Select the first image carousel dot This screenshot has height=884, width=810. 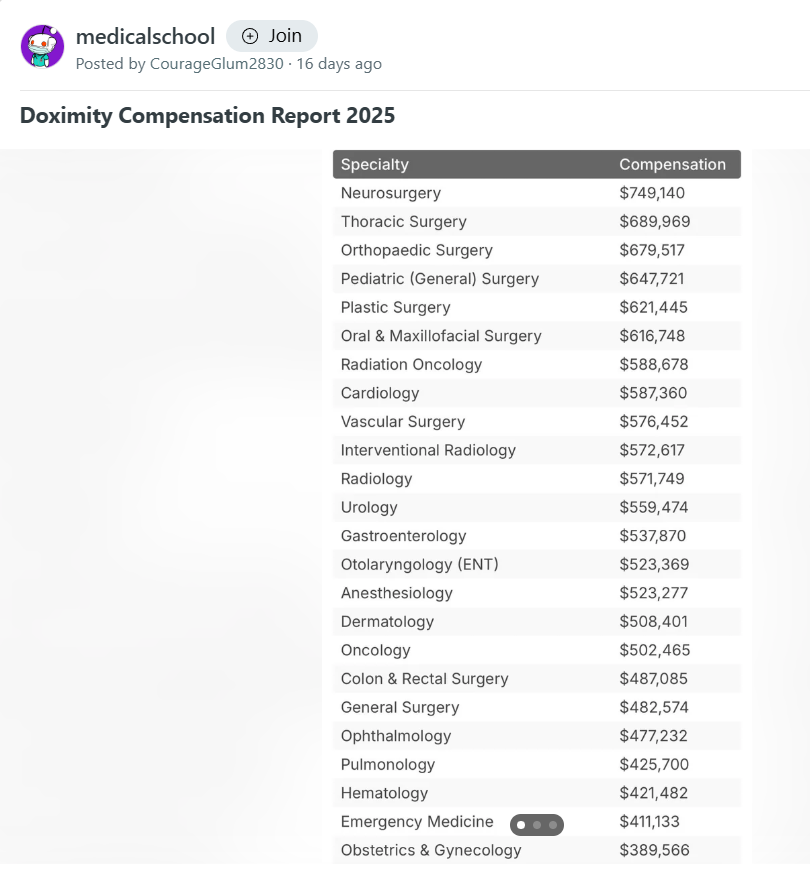tap(521, 825)
